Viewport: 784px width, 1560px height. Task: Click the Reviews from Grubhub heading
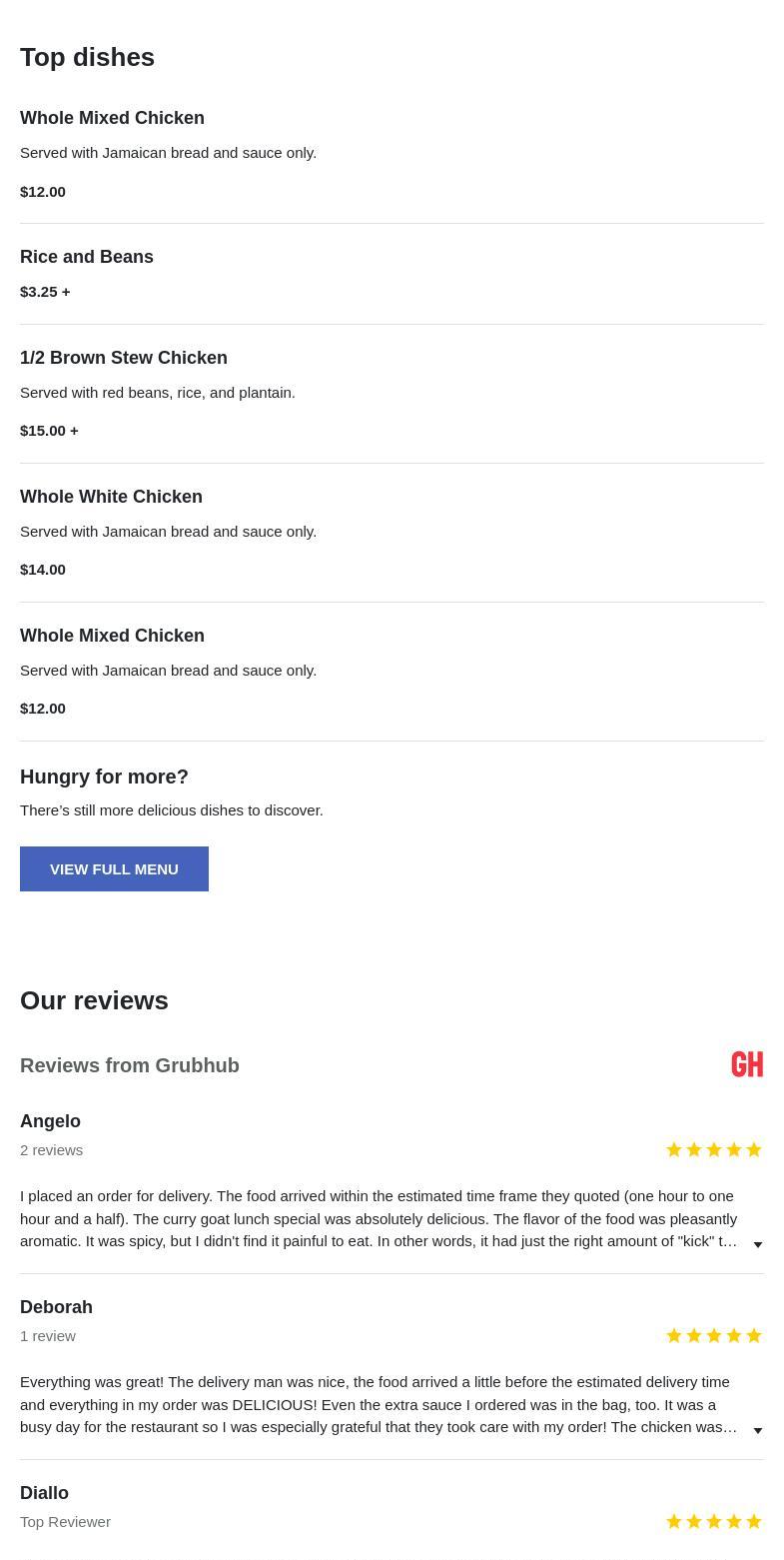click(130, 1065)
